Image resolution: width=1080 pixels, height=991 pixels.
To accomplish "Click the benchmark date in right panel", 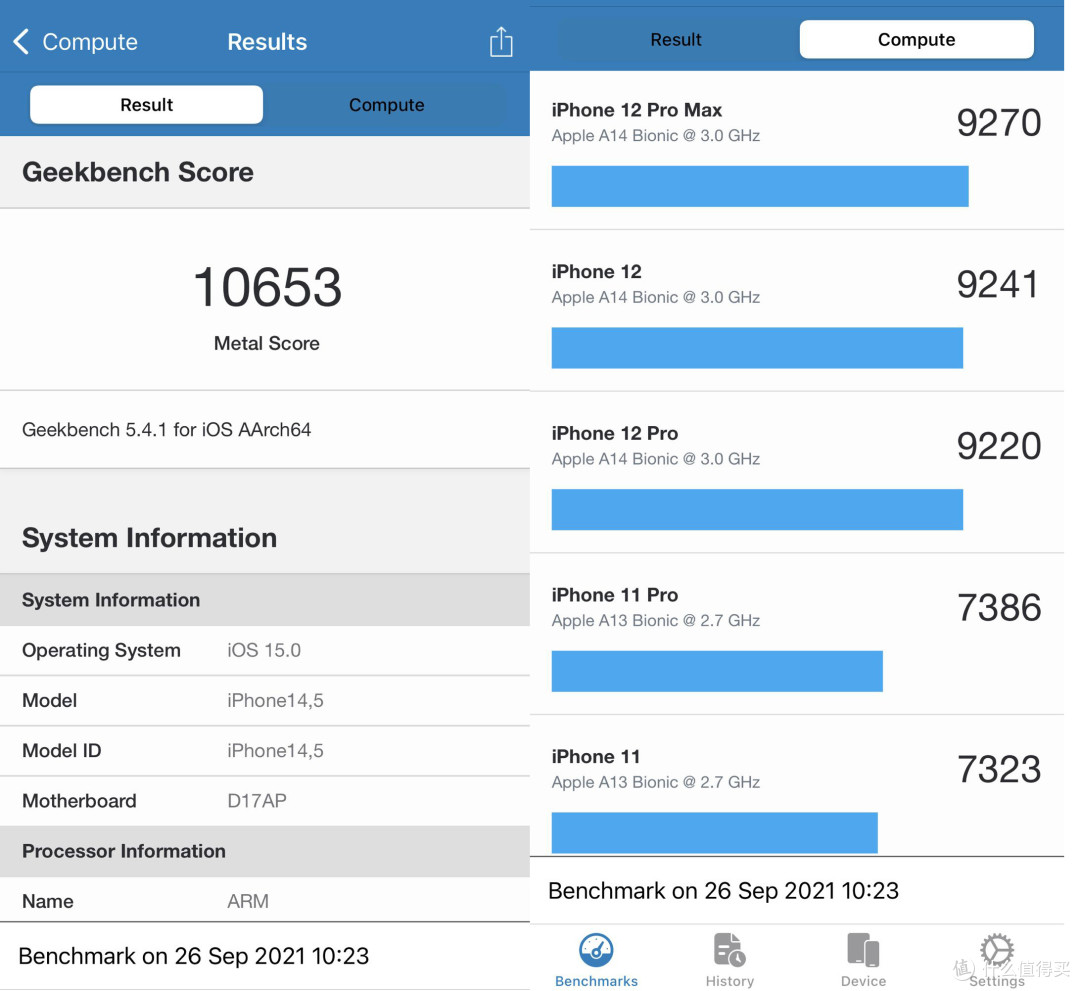I will tap(723, 890).
